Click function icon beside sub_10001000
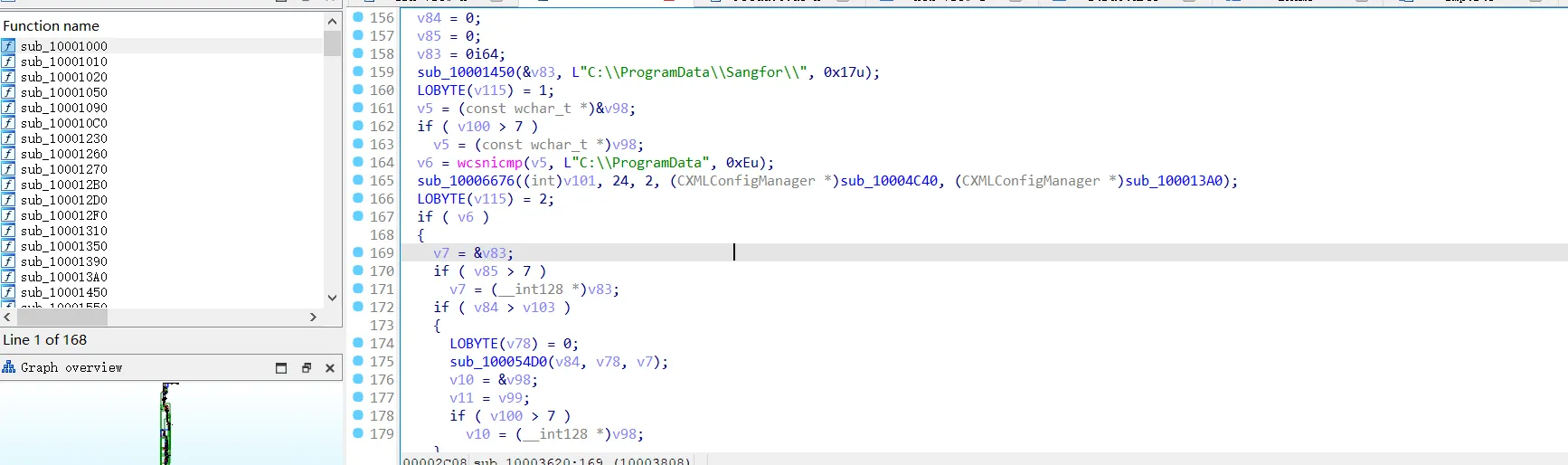 pyautogui.click(x=8, y=46)
